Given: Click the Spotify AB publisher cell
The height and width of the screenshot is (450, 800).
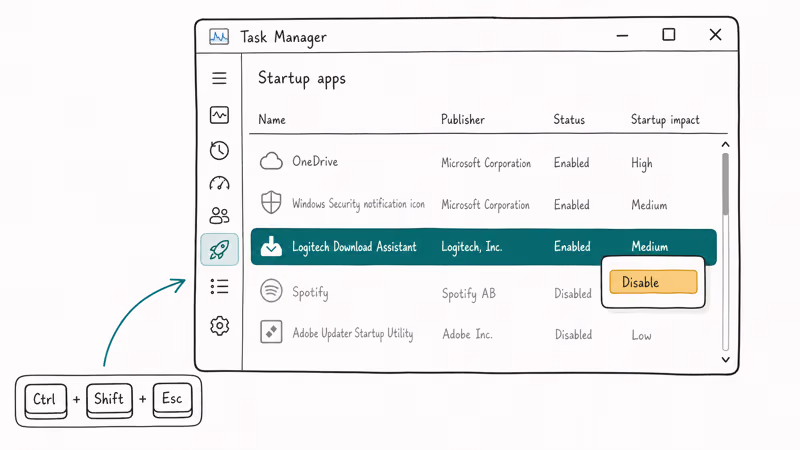Looking at the screenshot, I should click(468, 293).
